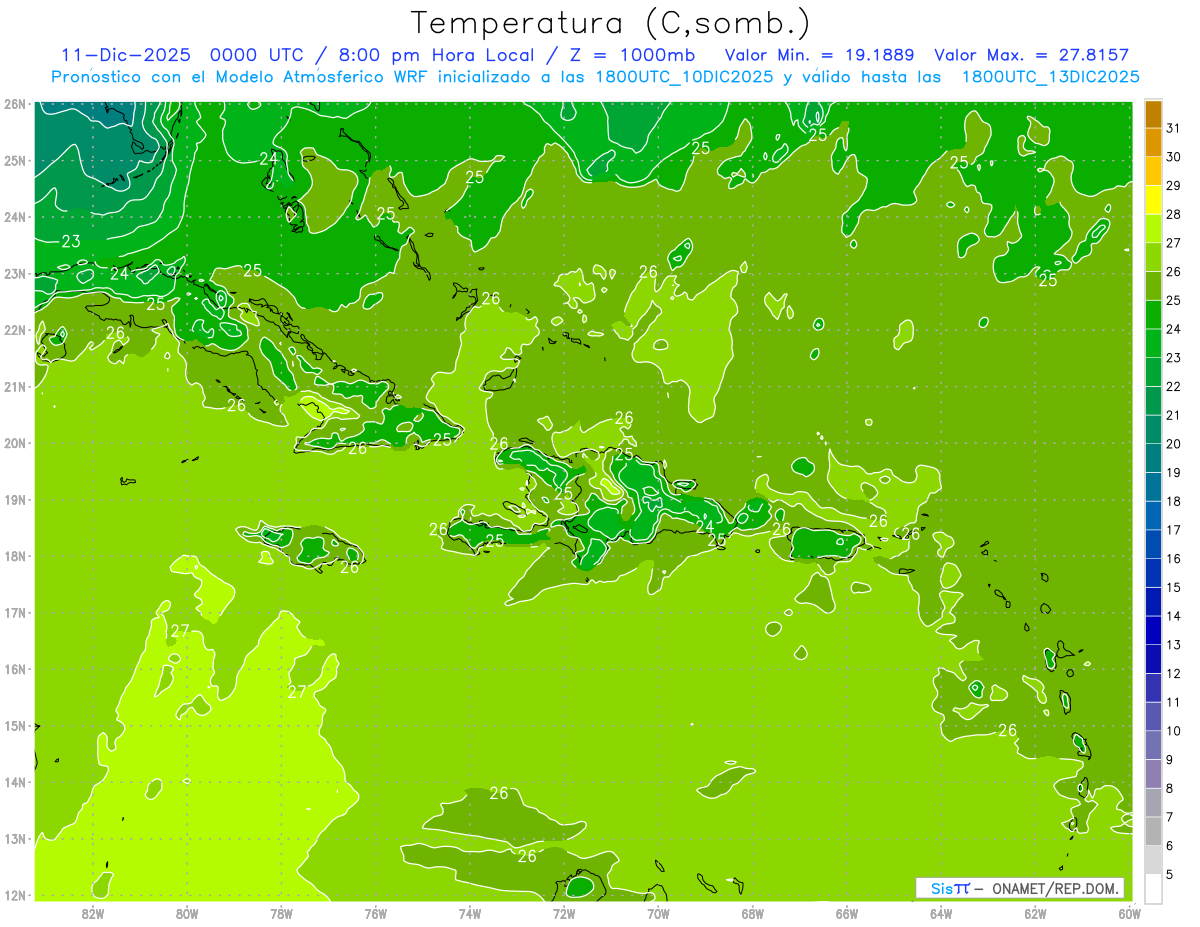
Task: Click the 82W longitude axis label
Action: click(93, 913)
